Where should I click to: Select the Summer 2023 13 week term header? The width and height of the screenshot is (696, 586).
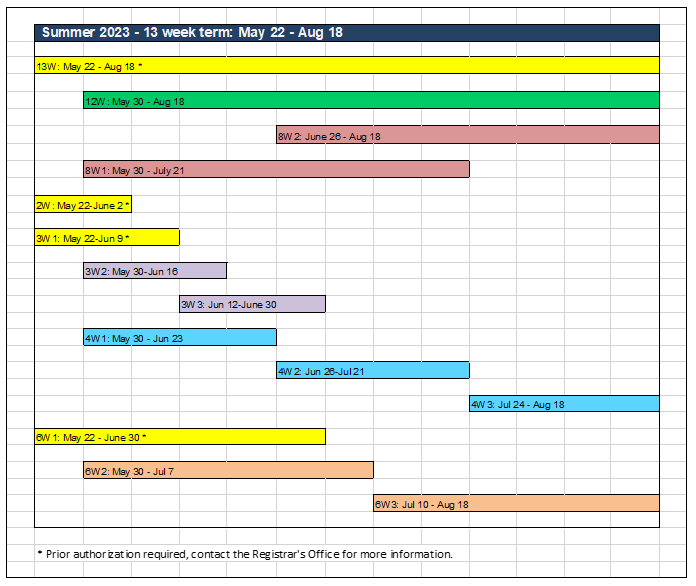pos(347,33)
